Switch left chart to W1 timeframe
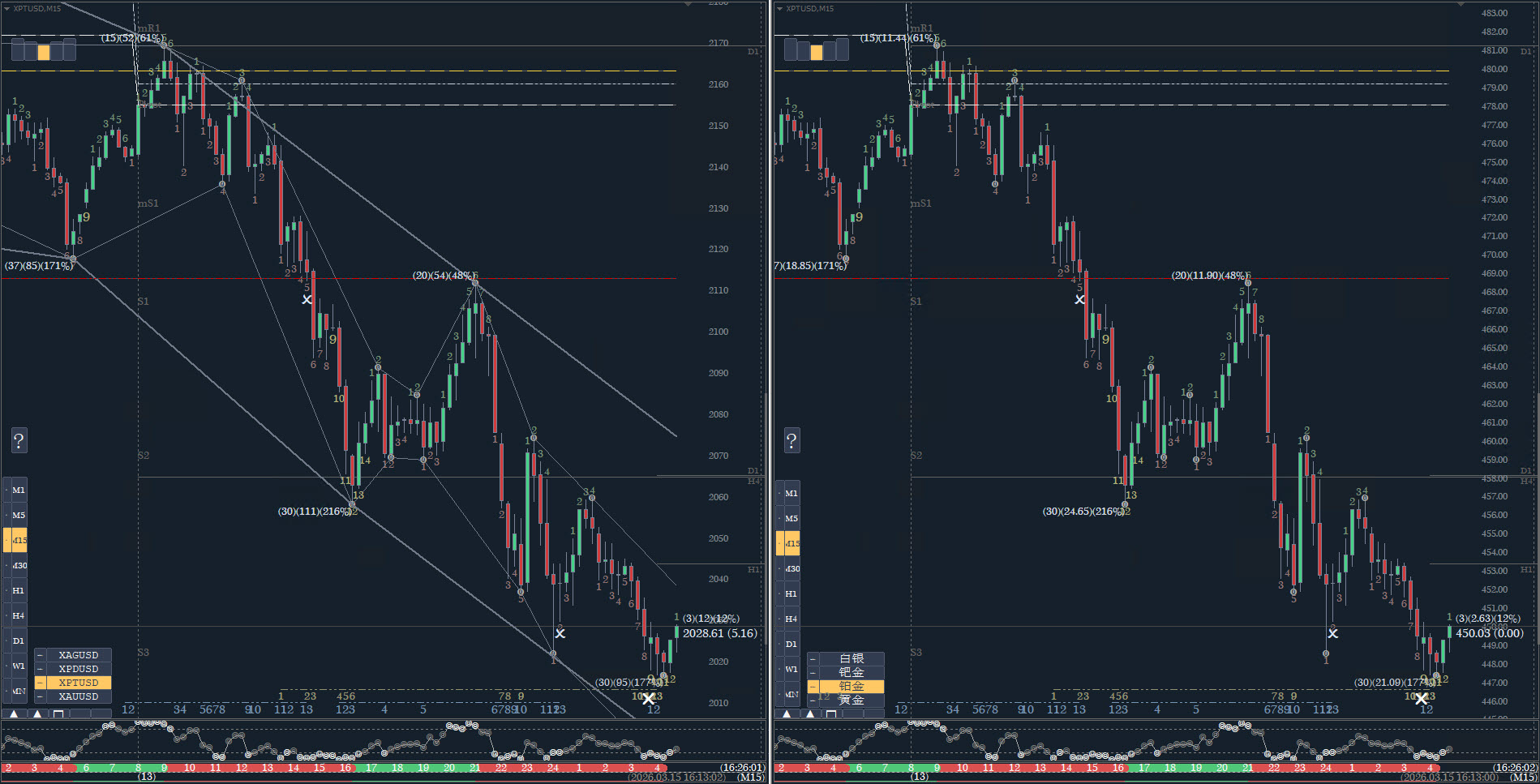Image resolution: width=1540 pixels, height=784 pixels. pos(19,666)
